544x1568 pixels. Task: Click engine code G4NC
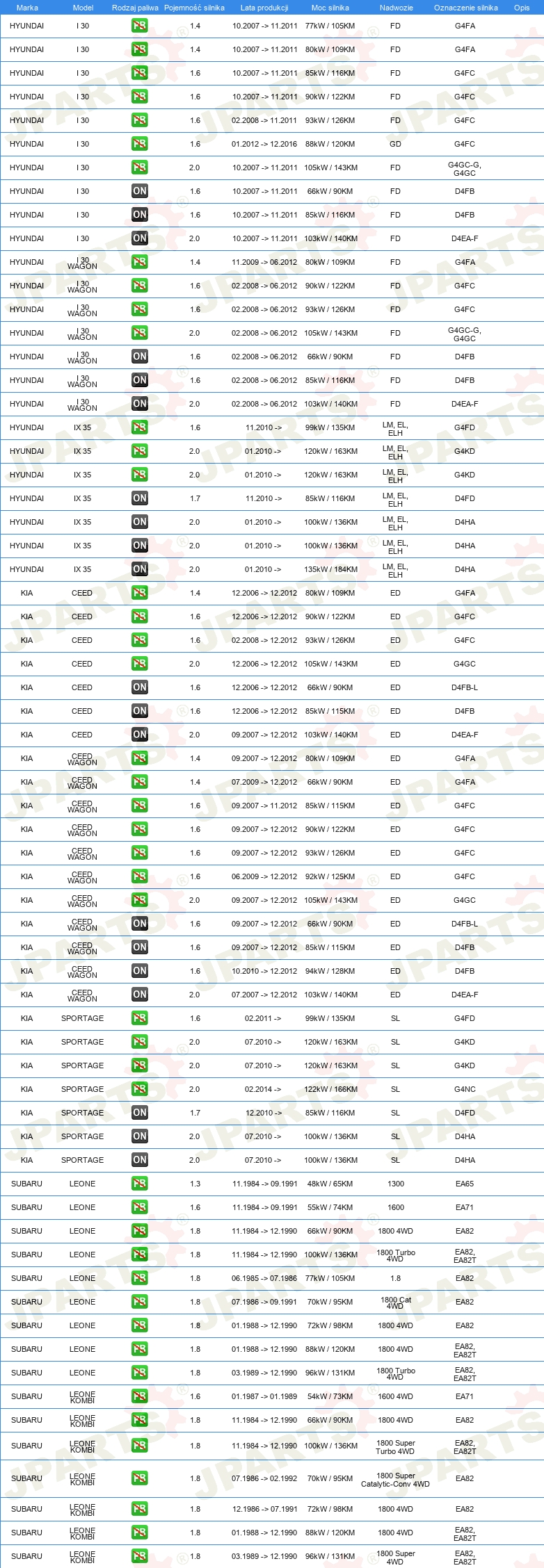point(465,1089)
